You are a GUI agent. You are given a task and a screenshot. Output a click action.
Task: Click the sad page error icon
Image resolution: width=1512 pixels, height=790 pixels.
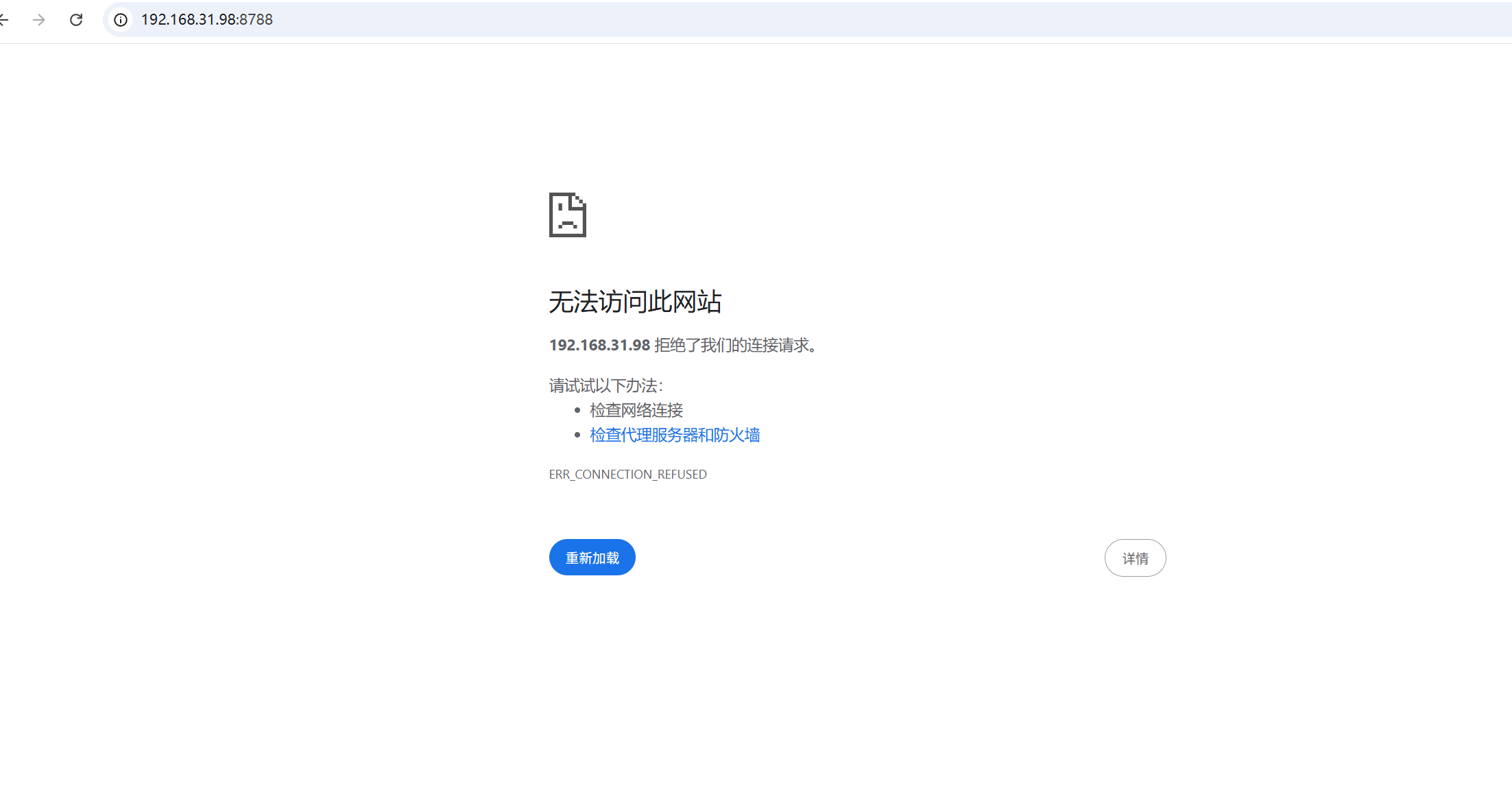coord(568,215)
